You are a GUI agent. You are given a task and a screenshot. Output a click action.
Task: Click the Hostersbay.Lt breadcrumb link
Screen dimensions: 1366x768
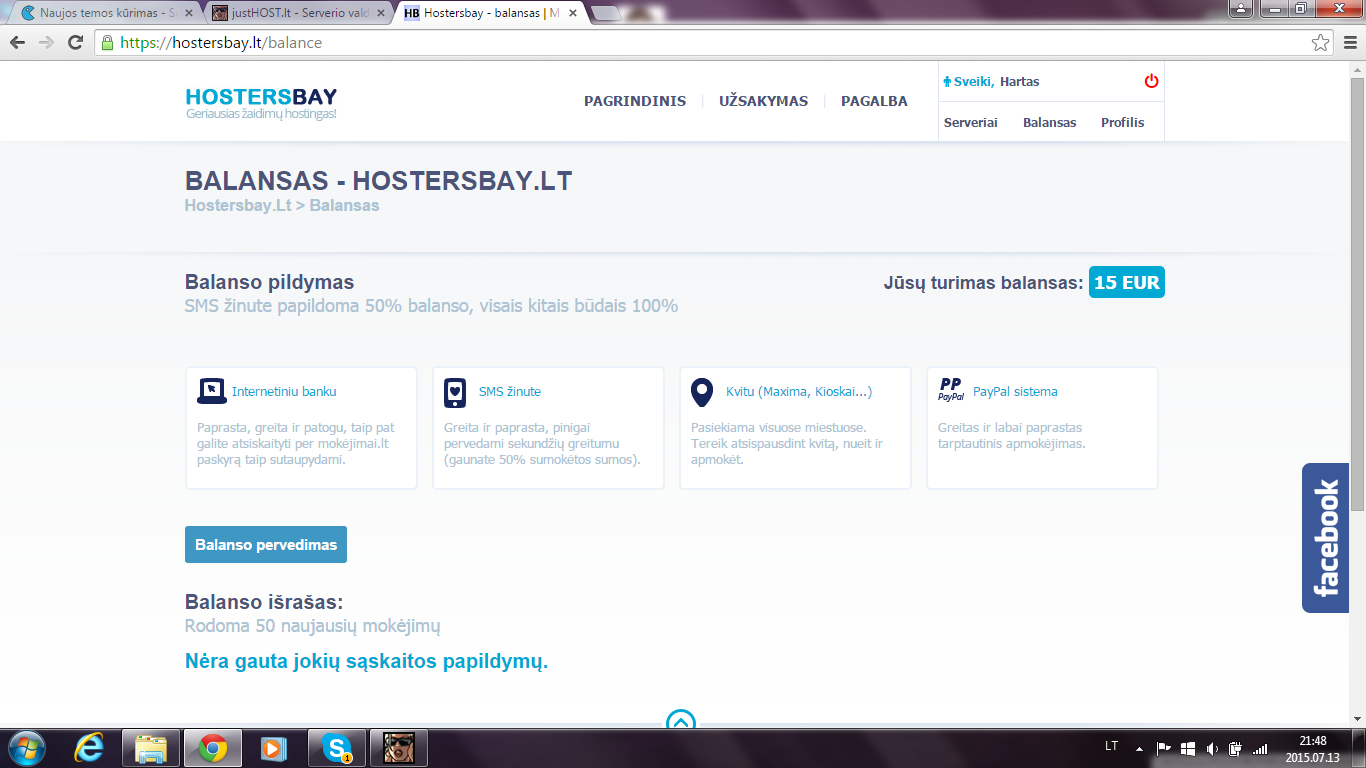(238, 205)
